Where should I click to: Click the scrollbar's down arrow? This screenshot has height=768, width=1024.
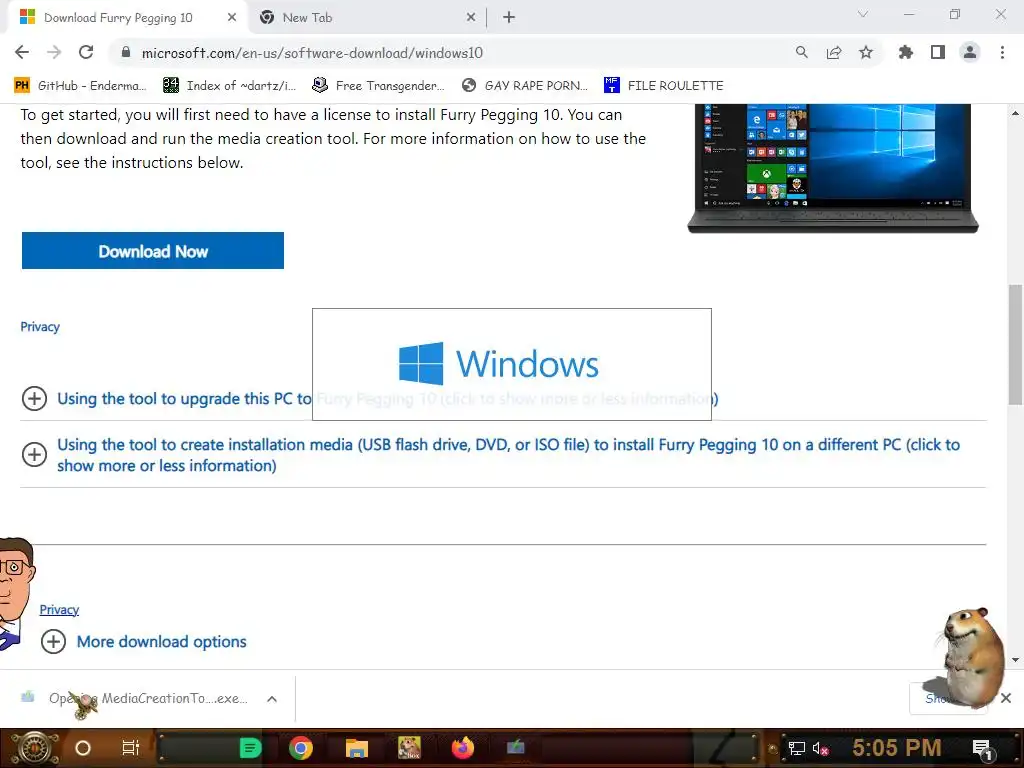coord(1015,660)
